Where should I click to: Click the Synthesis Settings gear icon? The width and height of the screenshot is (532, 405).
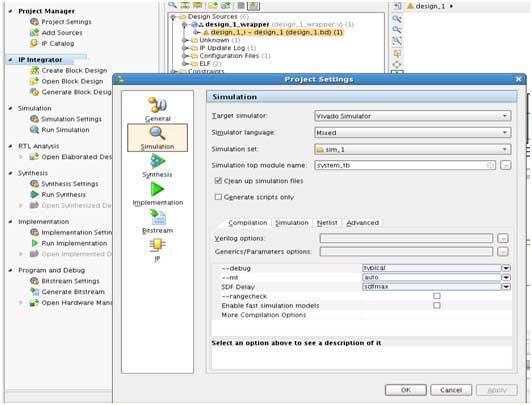coord(34,184)
